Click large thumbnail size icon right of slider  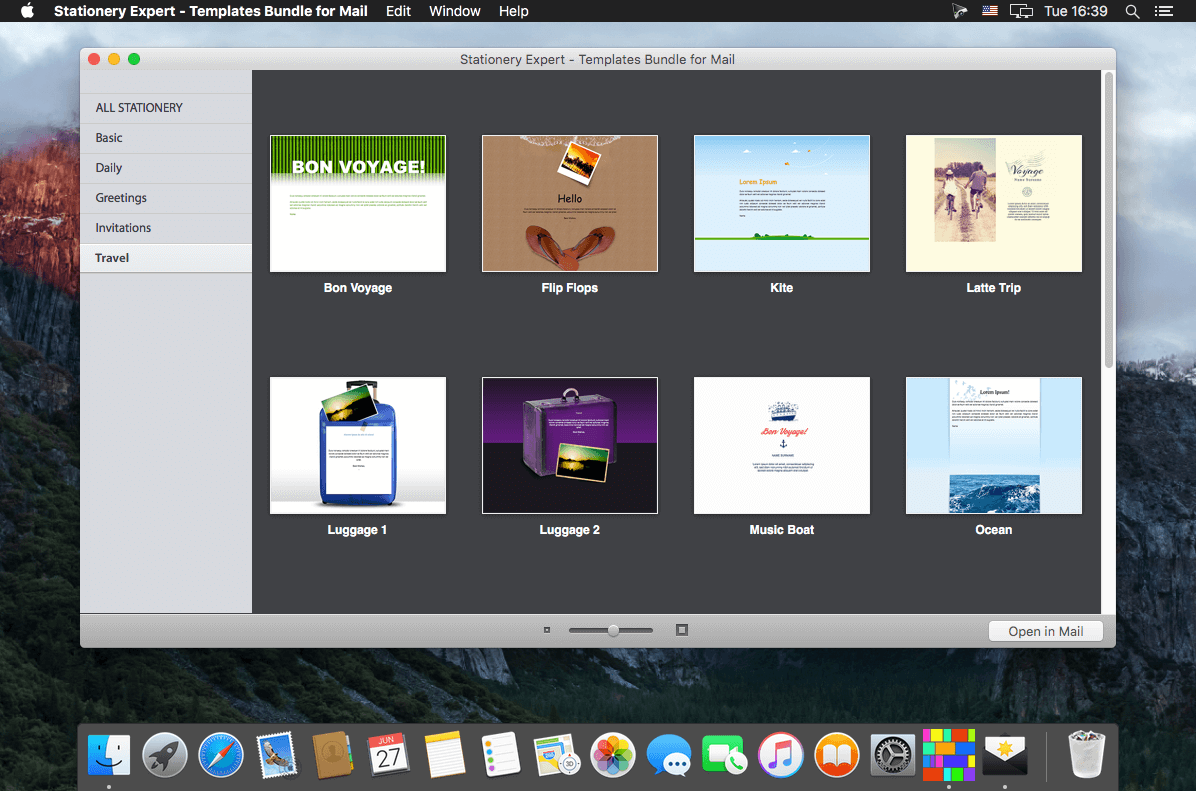tap(682, 630)
